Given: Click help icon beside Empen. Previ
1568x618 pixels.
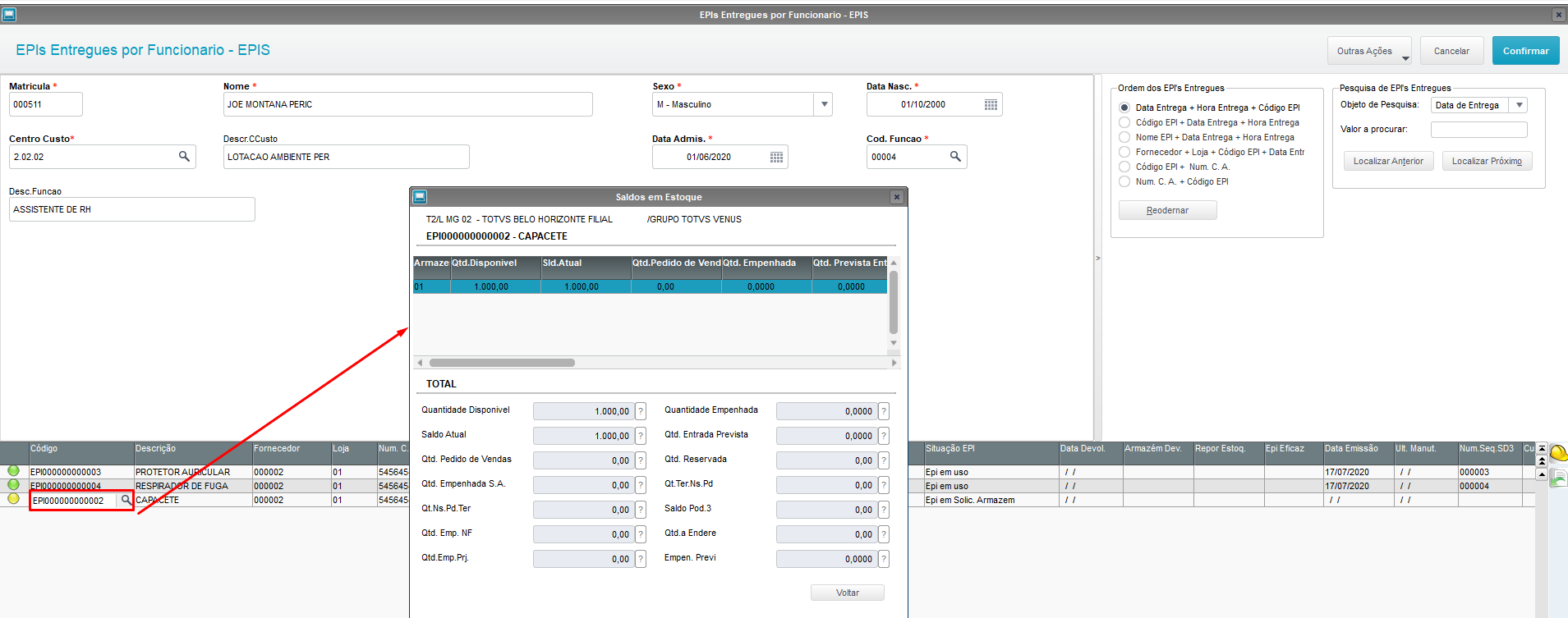Looking at the screenshot, I should click(x=884, y=559).
